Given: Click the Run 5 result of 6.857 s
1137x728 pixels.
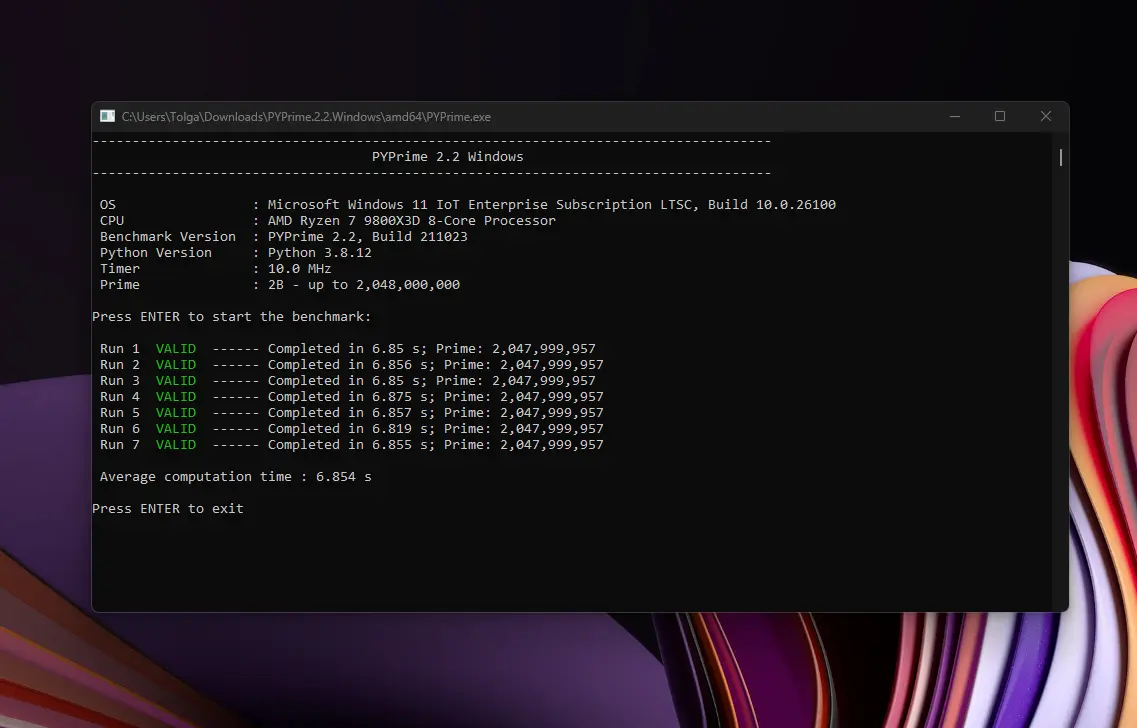Looking at the screenshot, I should coord(352,413).
